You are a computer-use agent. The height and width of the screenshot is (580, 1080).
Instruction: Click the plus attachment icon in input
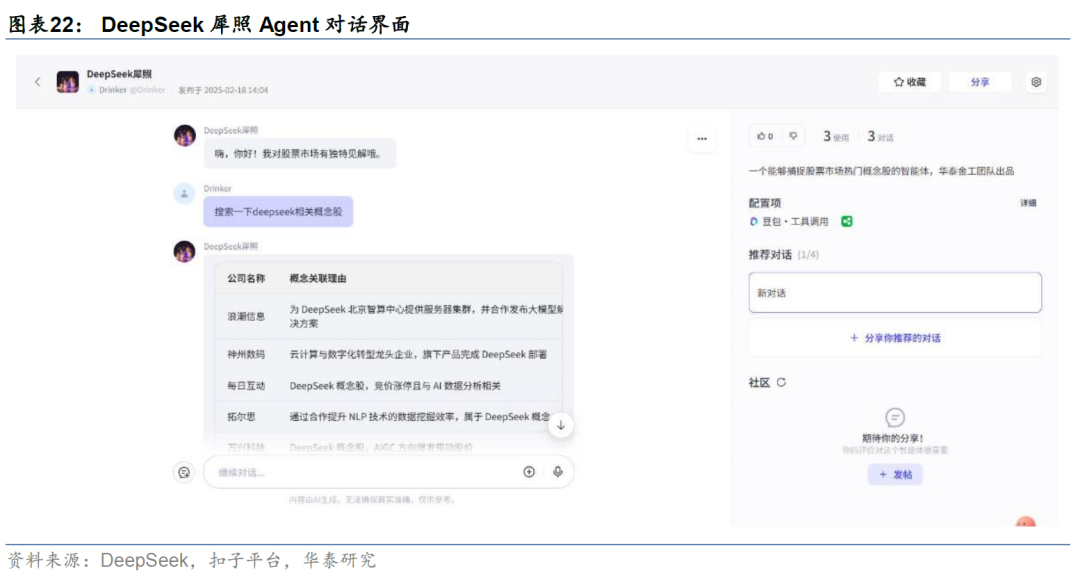[x=529, y=472]
